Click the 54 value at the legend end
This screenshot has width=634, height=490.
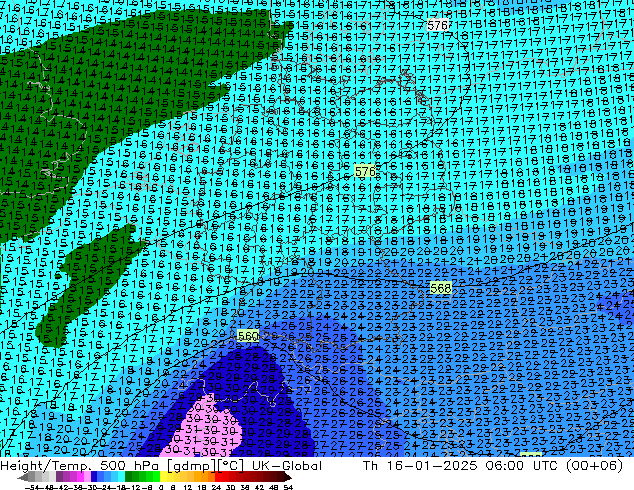pos(287,487)
